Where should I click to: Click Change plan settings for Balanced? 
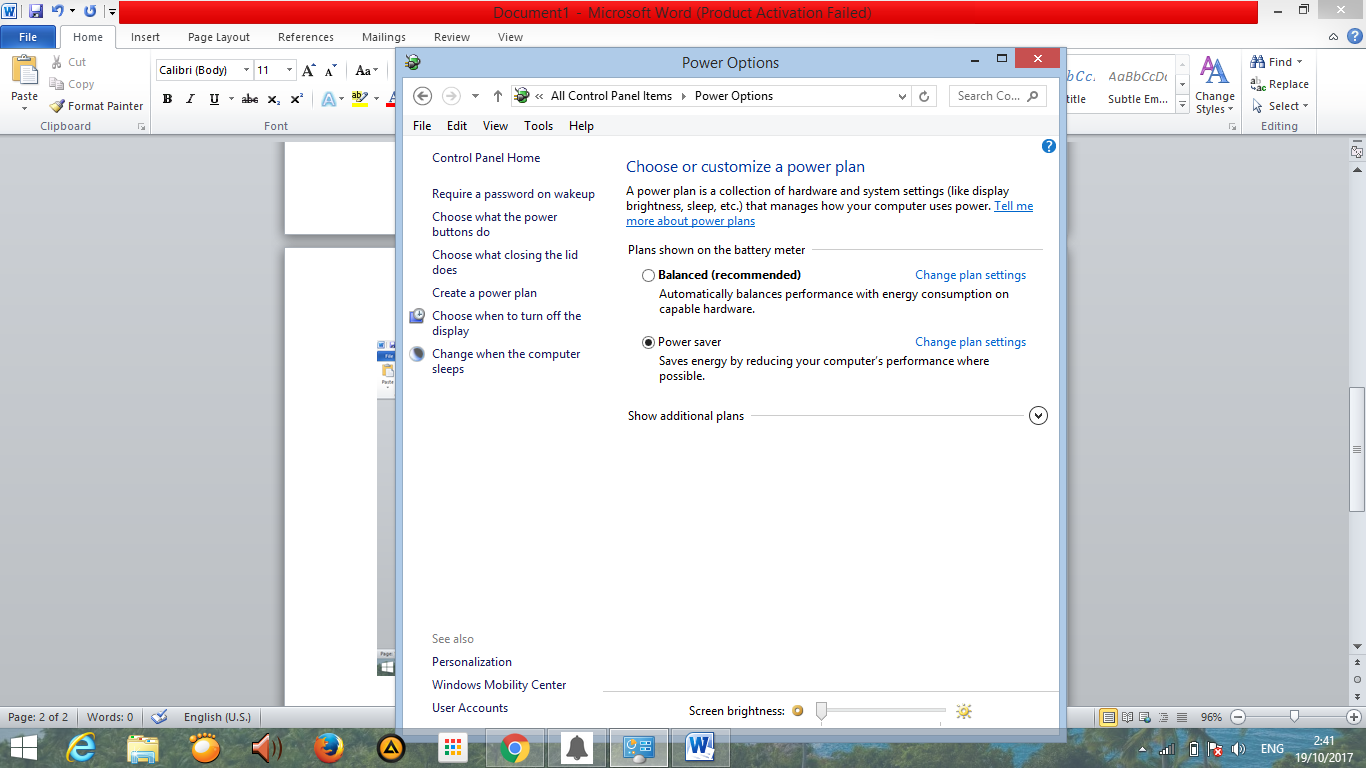tap(970, 275)
